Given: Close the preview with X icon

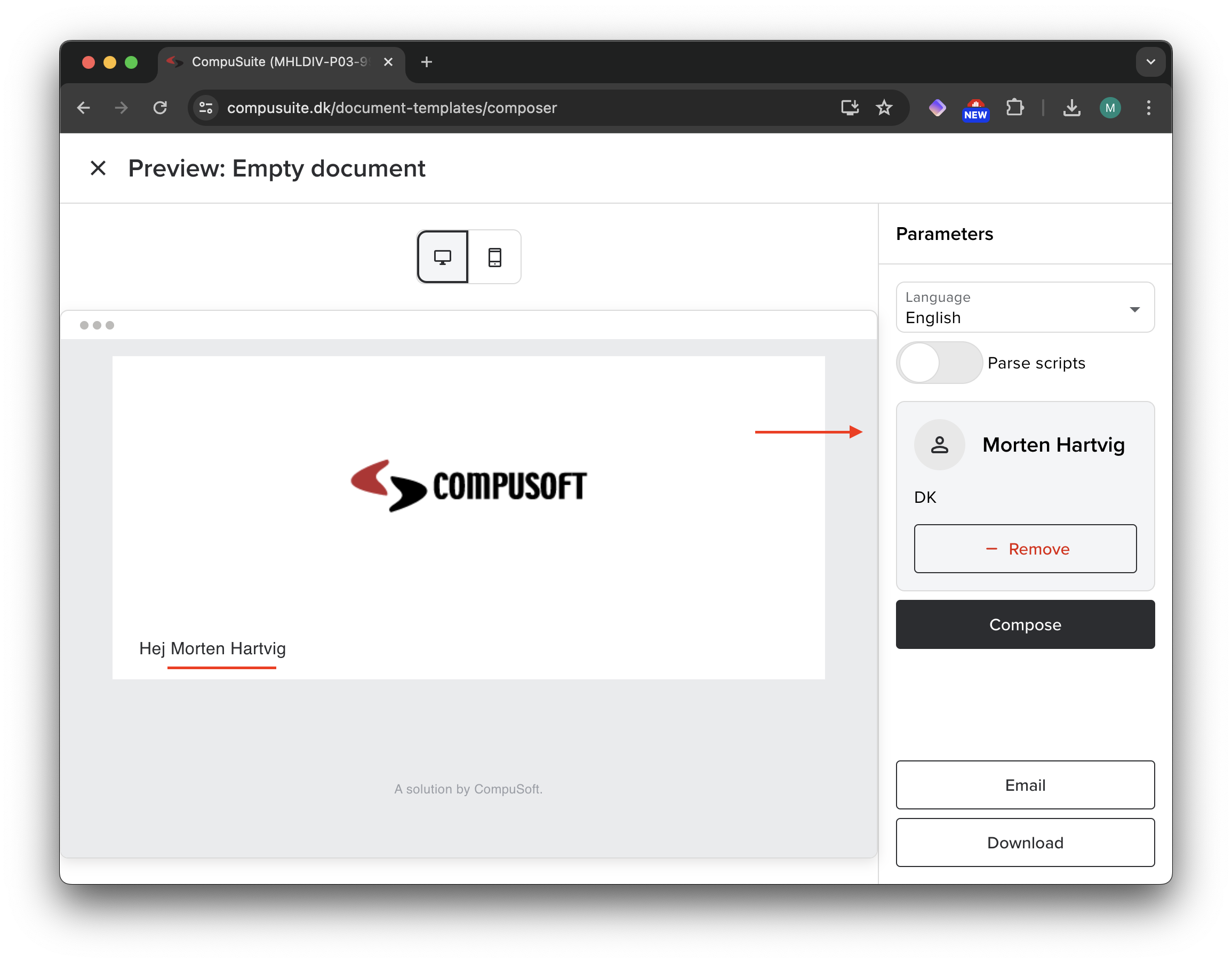Looking at the screenshot, I should click(x=98, y=168).
